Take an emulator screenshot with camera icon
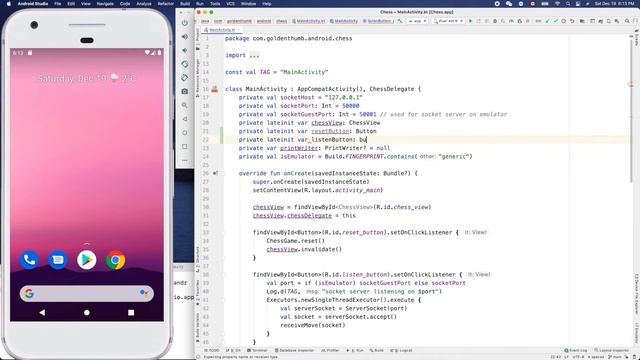 pyautogui.click(x=185, y=91)
